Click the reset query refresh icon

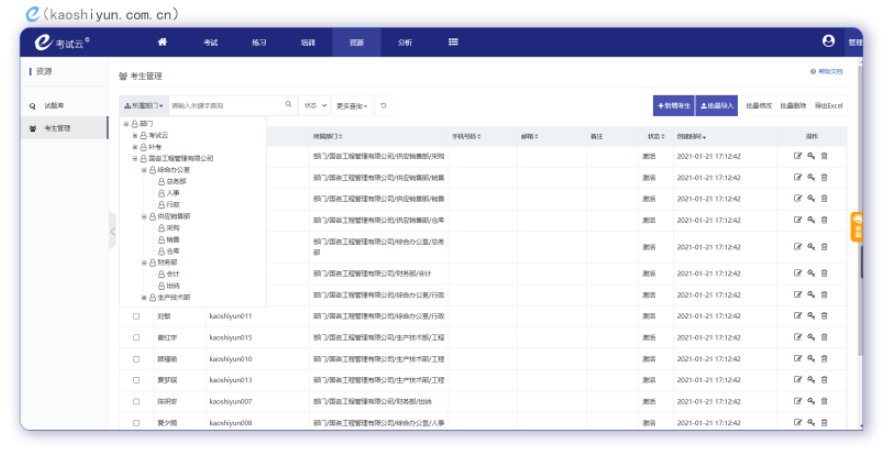click(x=383, y=105)
